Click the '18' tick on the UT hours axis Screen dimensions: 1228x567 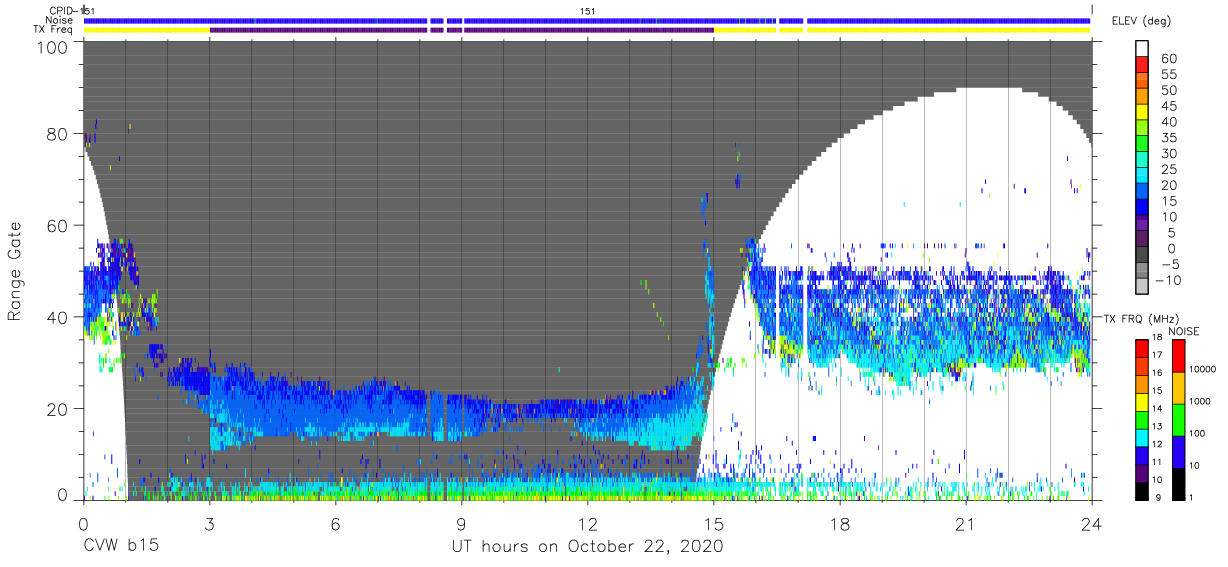[840, 524]
